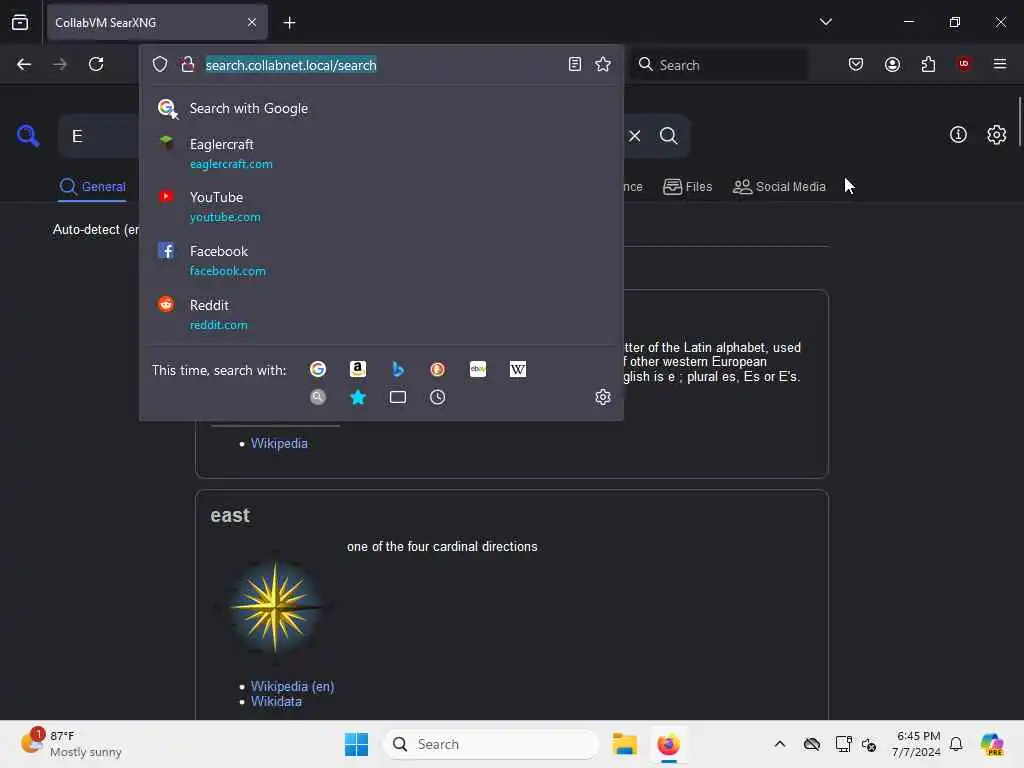Open the Windows Start menu
The width and height of the screenshot is (1024, 768).
coord(357,744)
